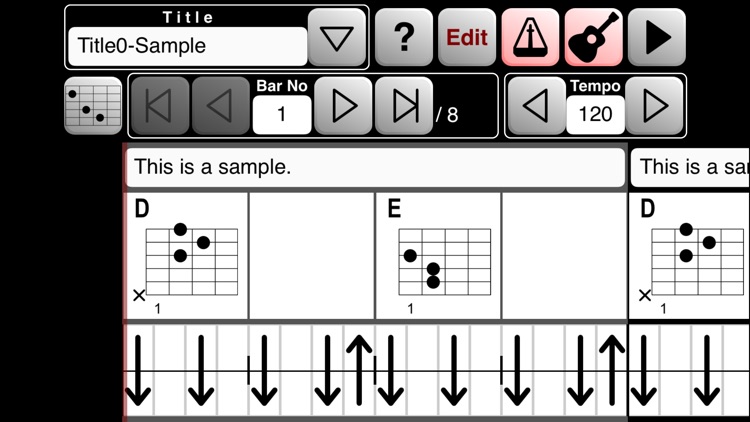
Task: Select the first D chord diagram
Action: coord(187,256)
